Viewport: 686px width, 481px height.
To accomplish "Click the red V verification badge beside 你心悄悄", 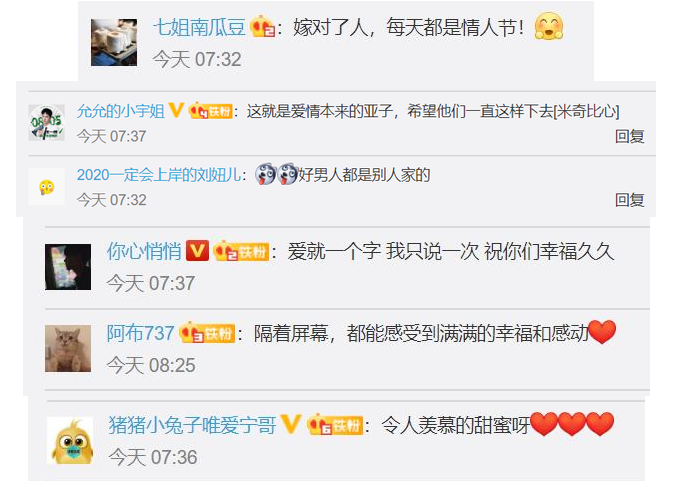I will coord(197,251).
